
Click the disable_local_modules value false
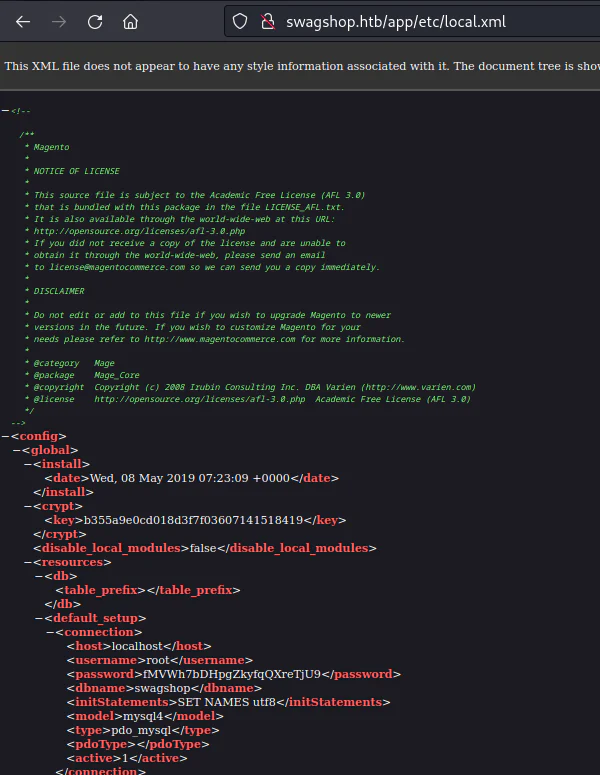coord(203,548)
